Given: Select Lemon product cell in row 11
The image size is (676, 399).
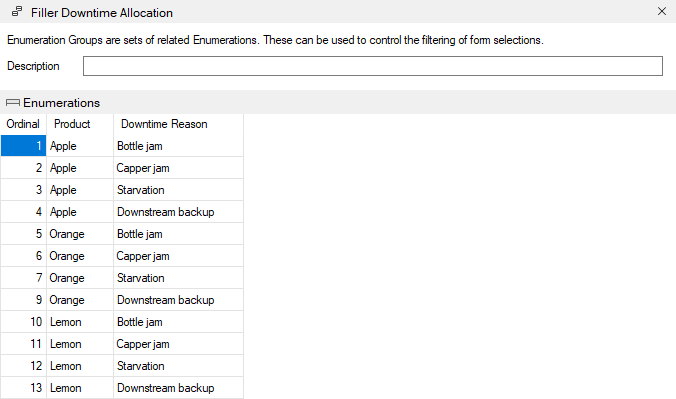Looking at the screenshot, I should (80, 344).
